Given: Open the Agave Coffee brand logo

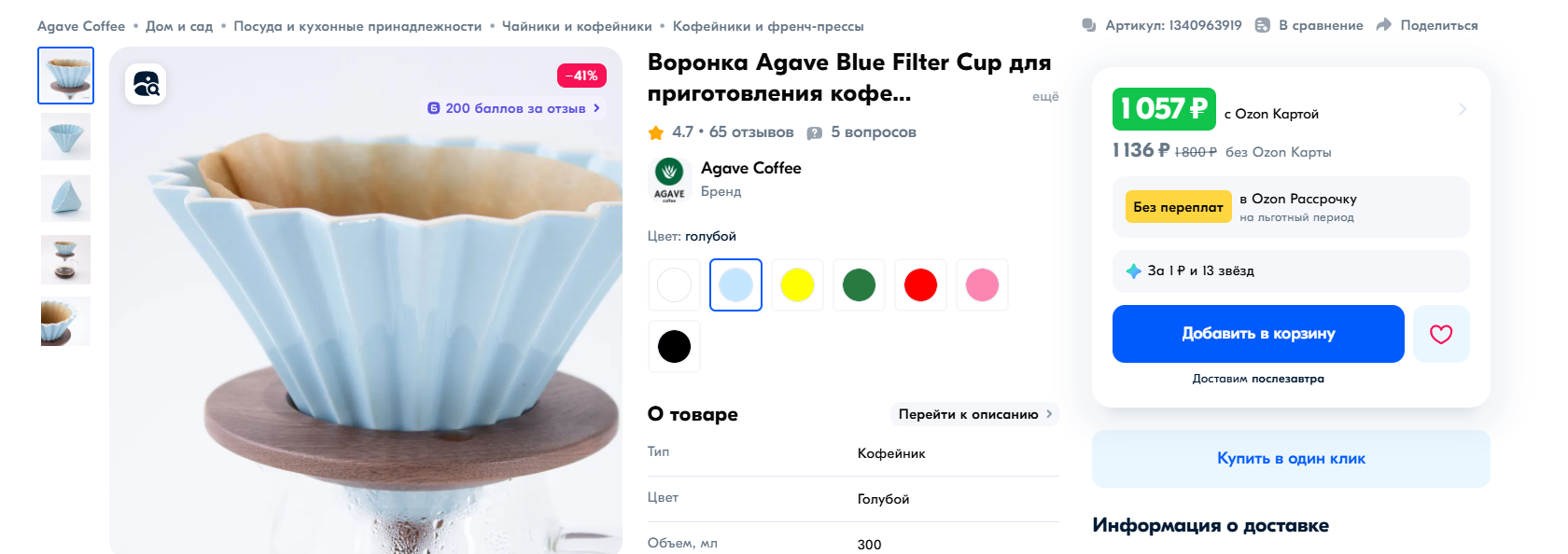Looking at the screenshot, I should (669, 179).
